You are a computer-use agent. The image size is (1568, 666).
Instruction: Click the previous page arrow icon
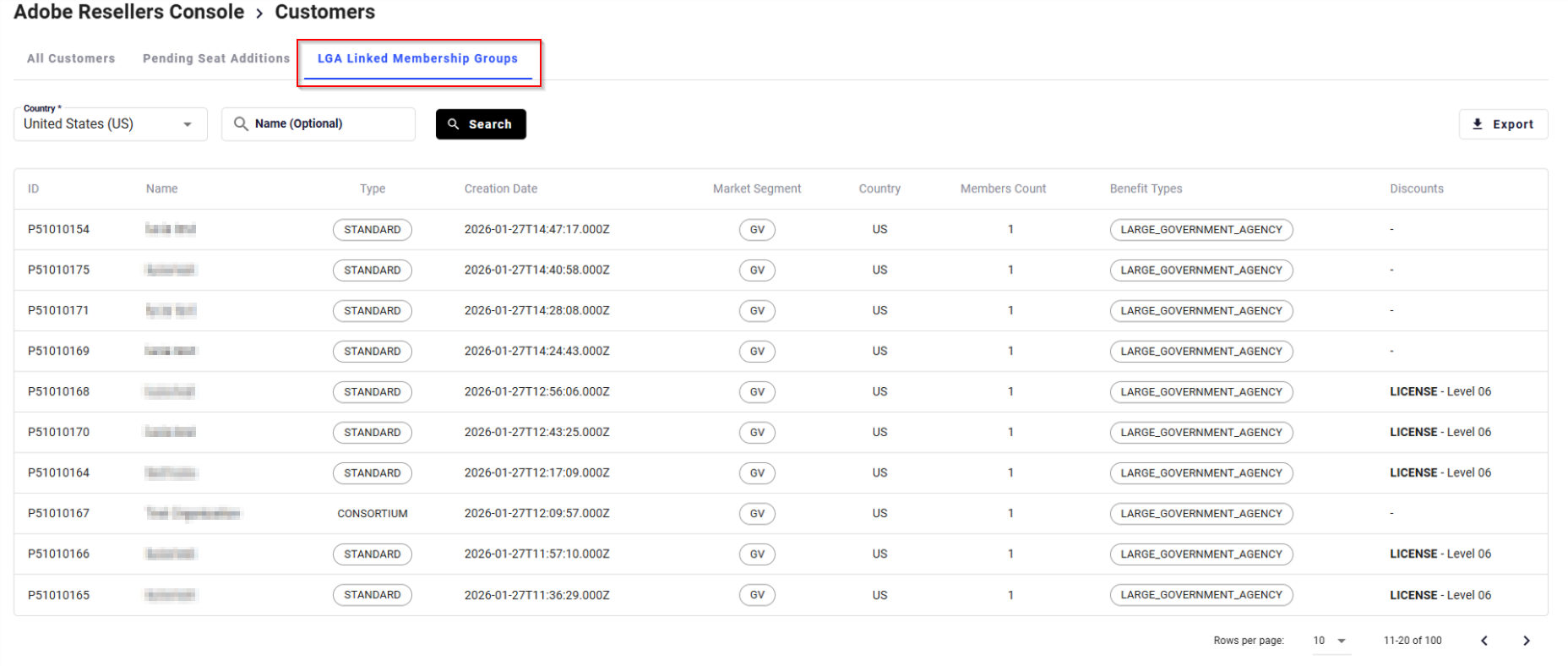[x=1484, y=641]
